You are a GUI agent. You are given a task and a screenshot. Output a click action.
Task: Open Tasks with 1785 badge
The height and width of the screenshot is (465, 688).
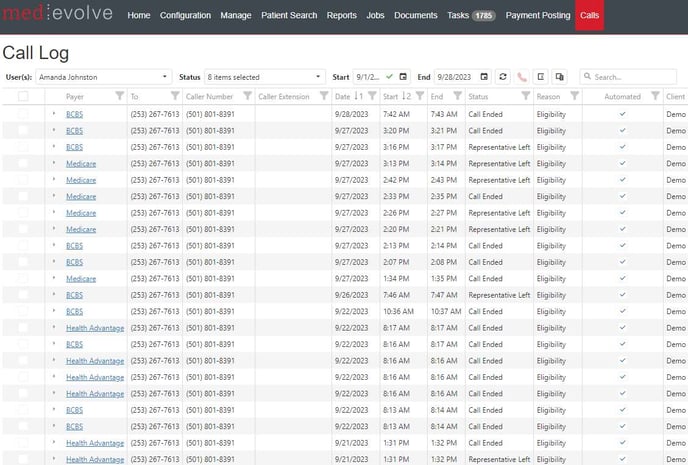pos(471,16)
